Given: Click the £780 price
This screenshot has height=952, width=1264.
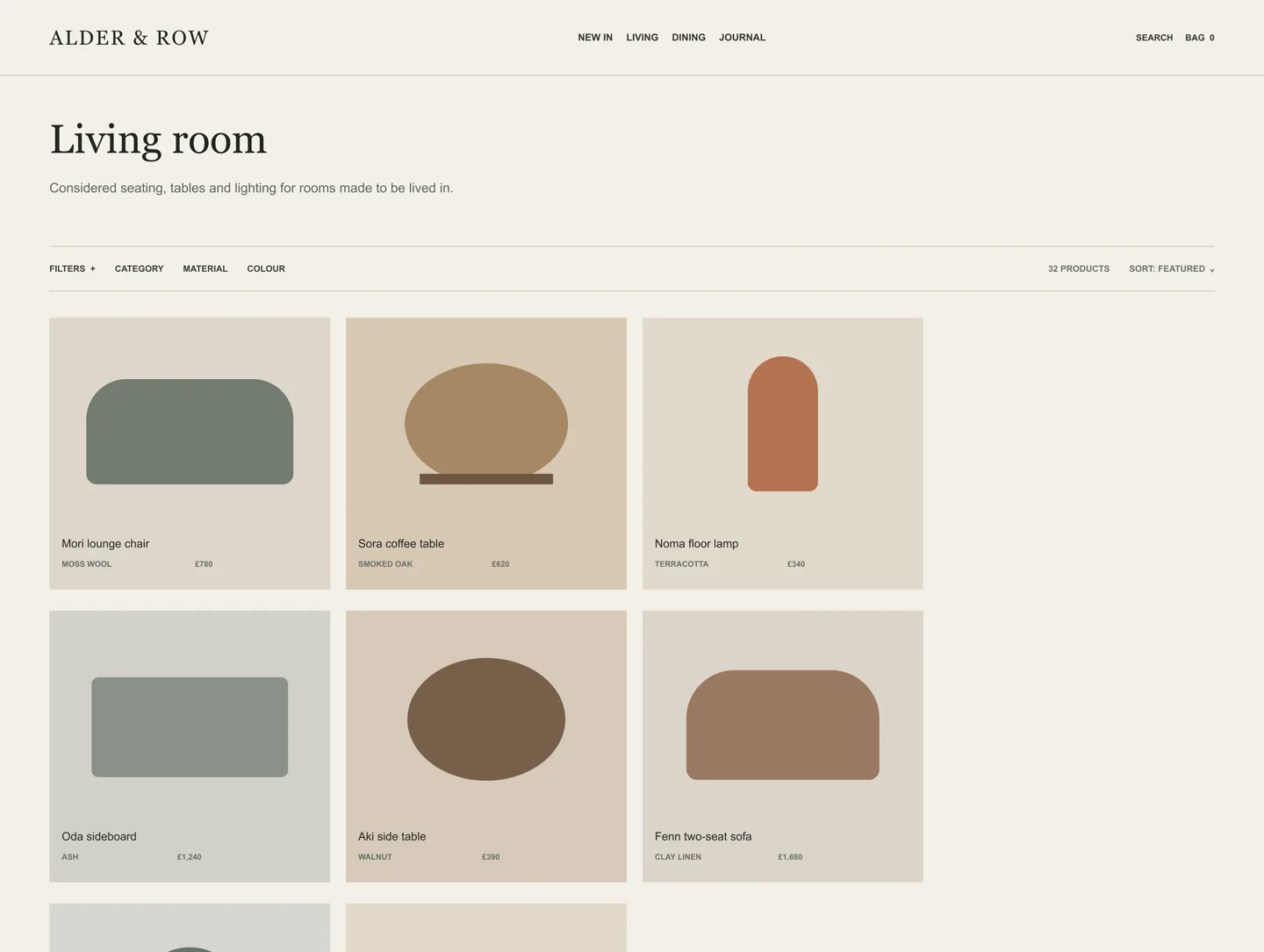Looking at the screenshot, I should (x=204, y=564).
